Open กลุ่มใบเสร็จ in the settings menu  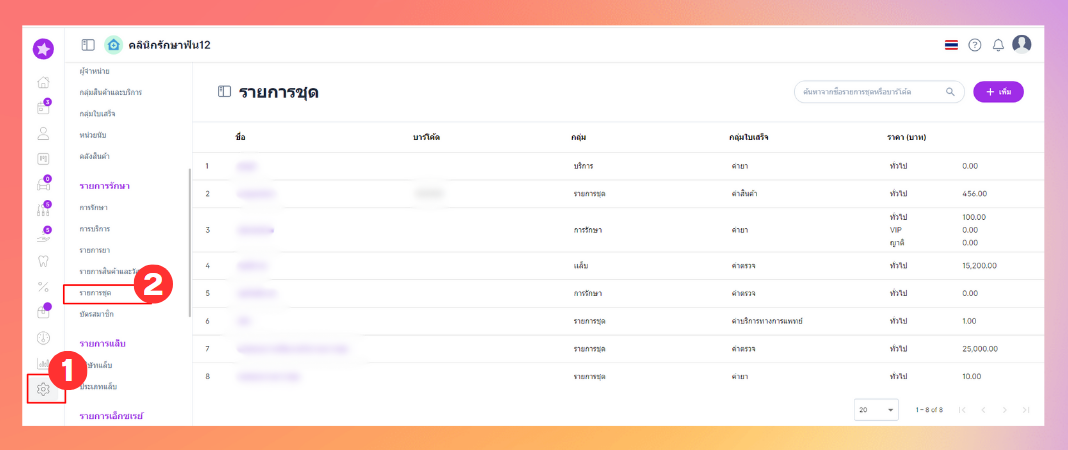pos(97,114)
